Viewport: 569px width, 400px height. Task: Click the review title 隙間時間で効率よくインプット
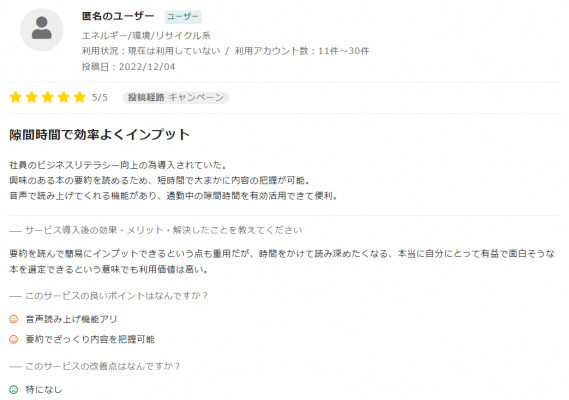click(100, 134)
